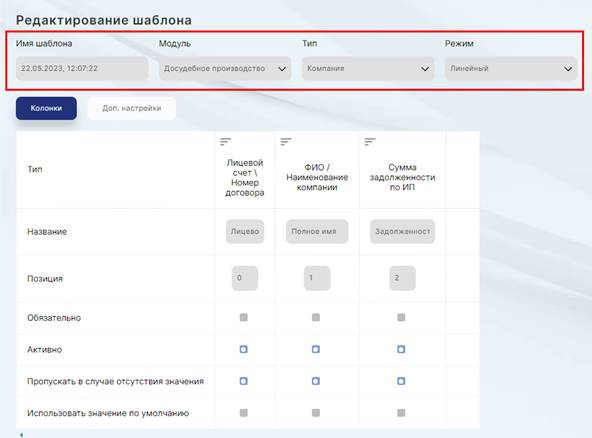Click the small left scroll arrow below the table
The width and height of the screenshot is (592, 438).
[x=21, y=435]
